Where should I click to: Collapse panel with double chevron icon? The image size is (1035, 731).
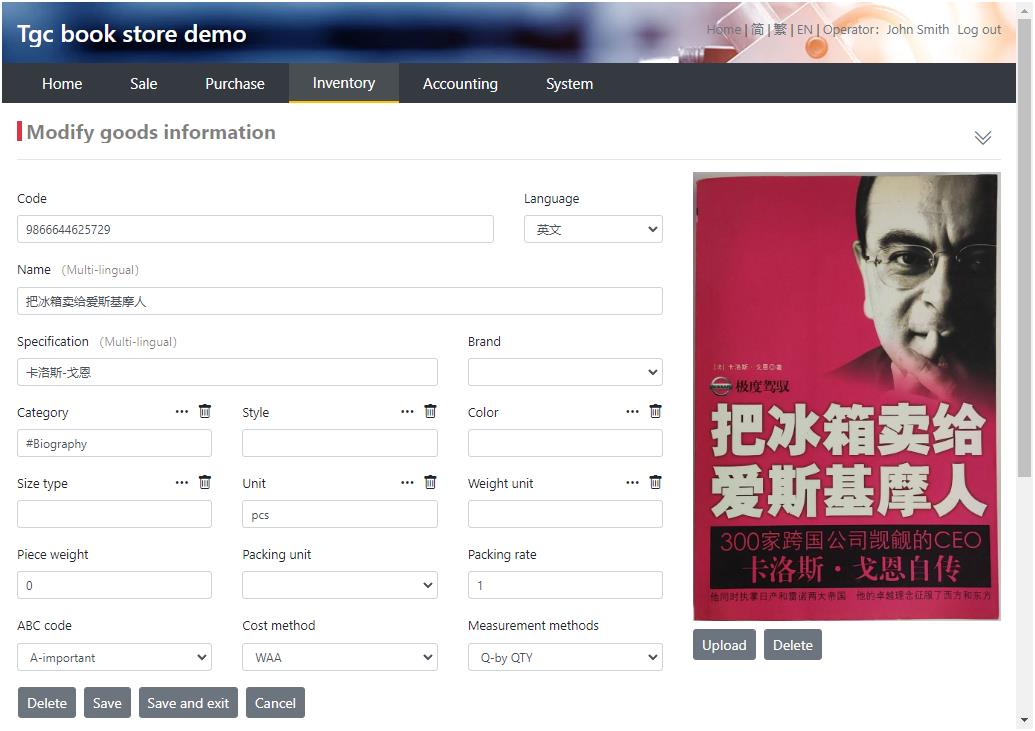coord(983,137)
